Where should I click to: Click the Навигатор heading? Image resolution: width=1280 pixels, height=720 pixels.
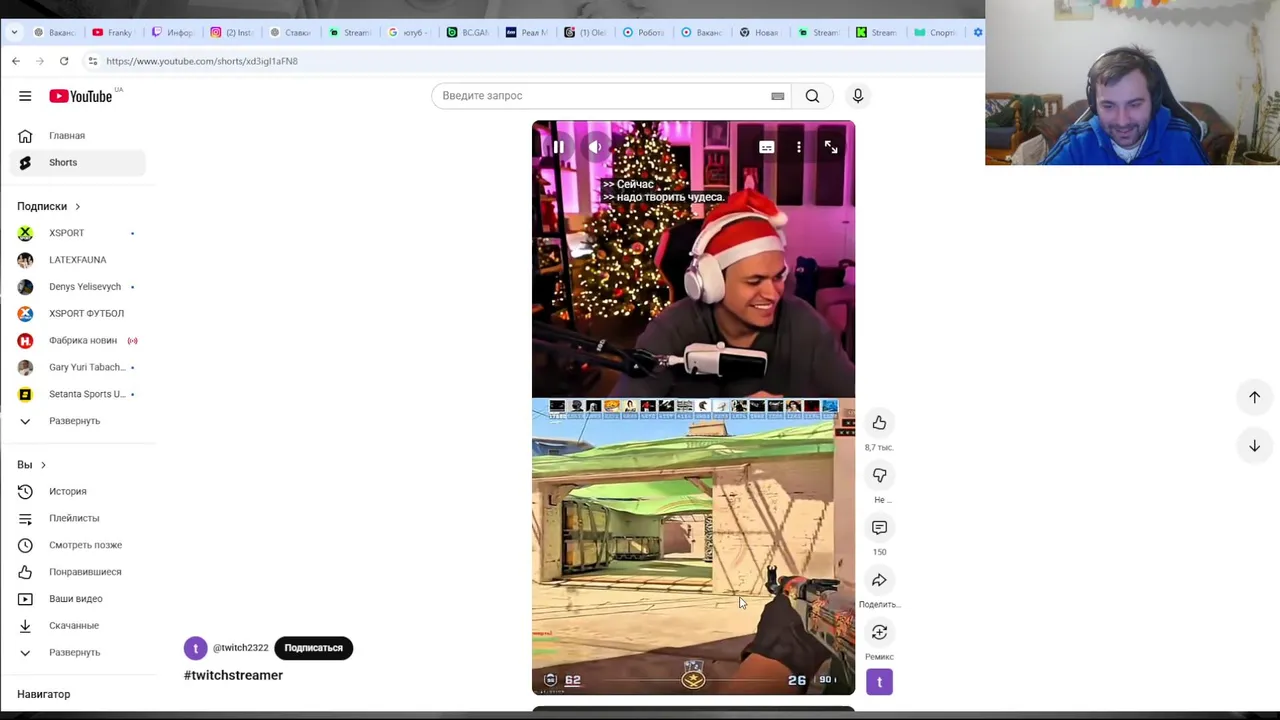44,694
